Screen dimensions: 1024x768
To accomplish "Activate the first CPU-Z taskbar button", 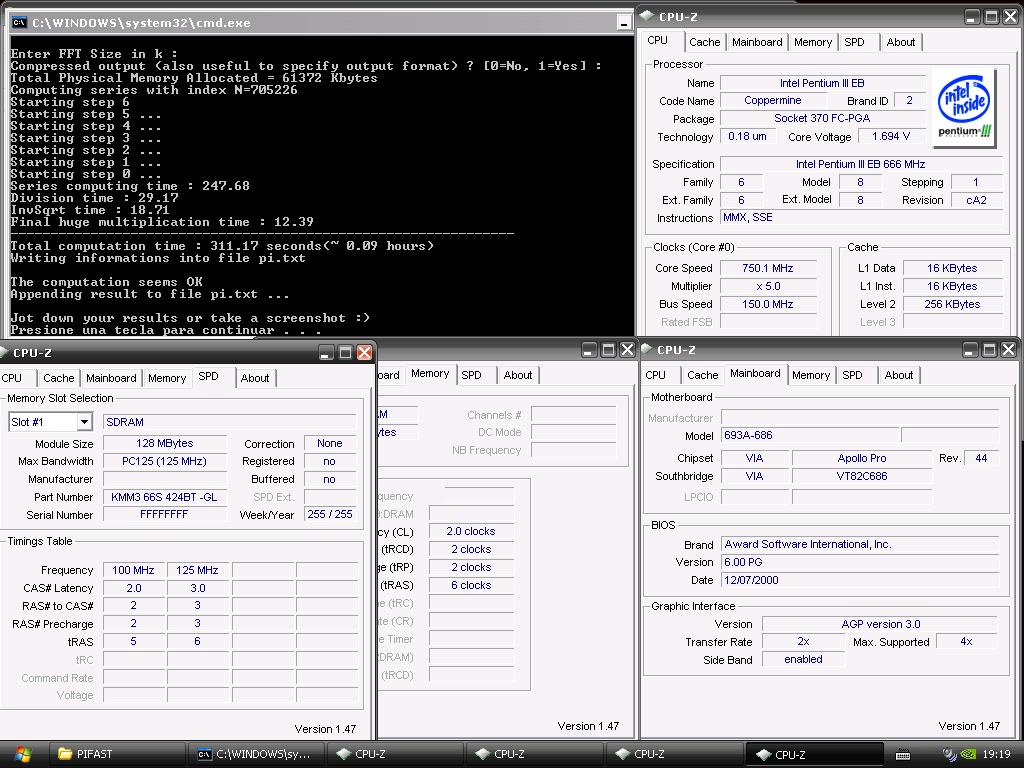I will [394, 754].
